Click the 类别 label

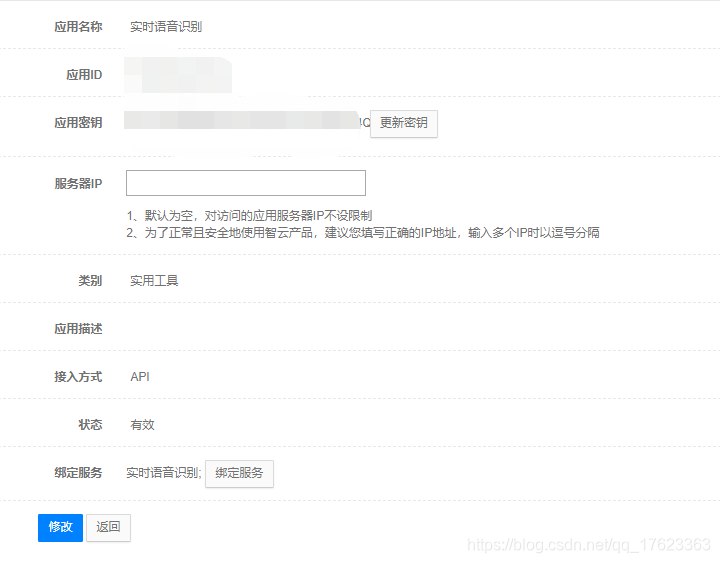[x=90, y=281]
